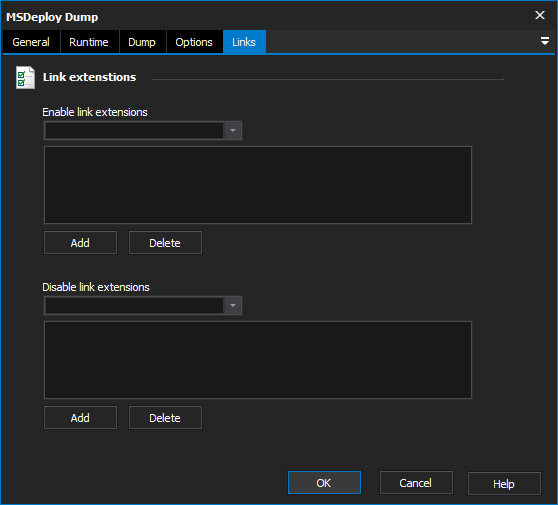
Task: Close the MSDeploy Dump dialog
Action: (x=540, y=15)
